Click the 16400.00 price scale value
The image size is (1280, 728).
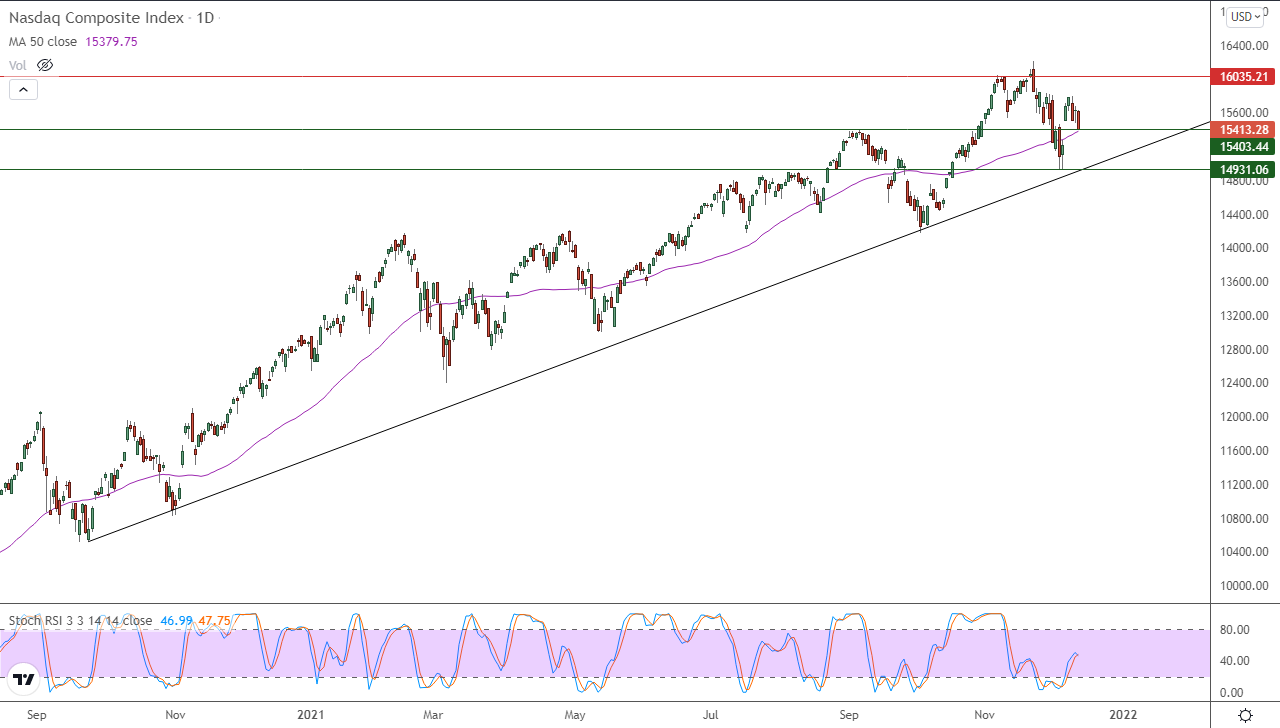1244,46
